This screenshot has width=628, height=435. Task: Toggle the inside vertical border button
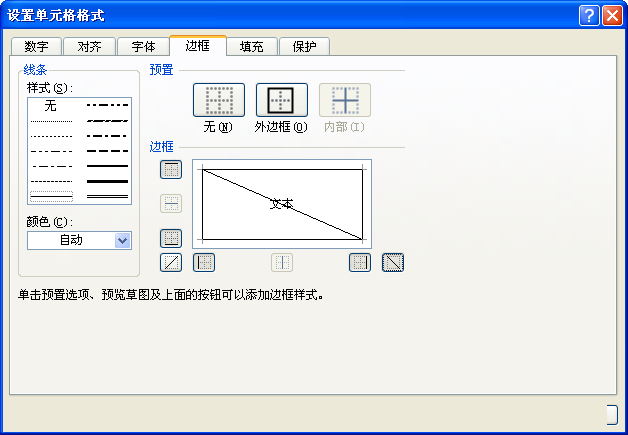(282, 263)
